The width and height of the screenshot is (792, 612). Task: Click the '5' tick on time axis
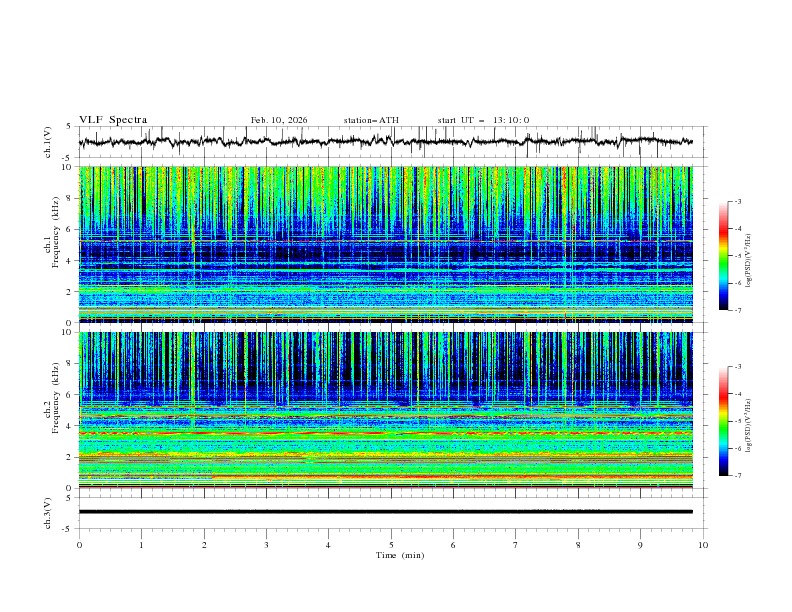391,545
